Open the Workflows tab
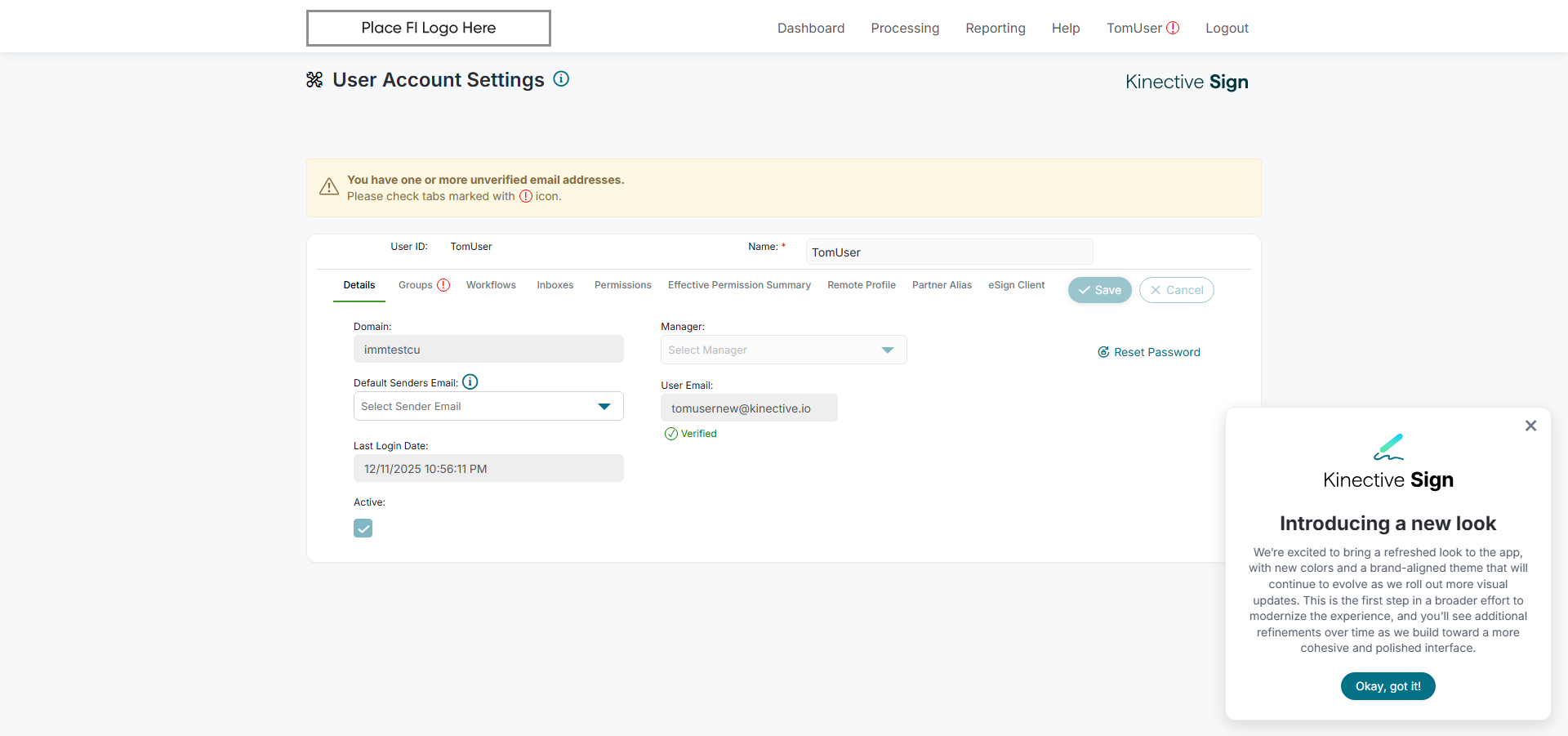1568x736 pixels. pos(491,285)
